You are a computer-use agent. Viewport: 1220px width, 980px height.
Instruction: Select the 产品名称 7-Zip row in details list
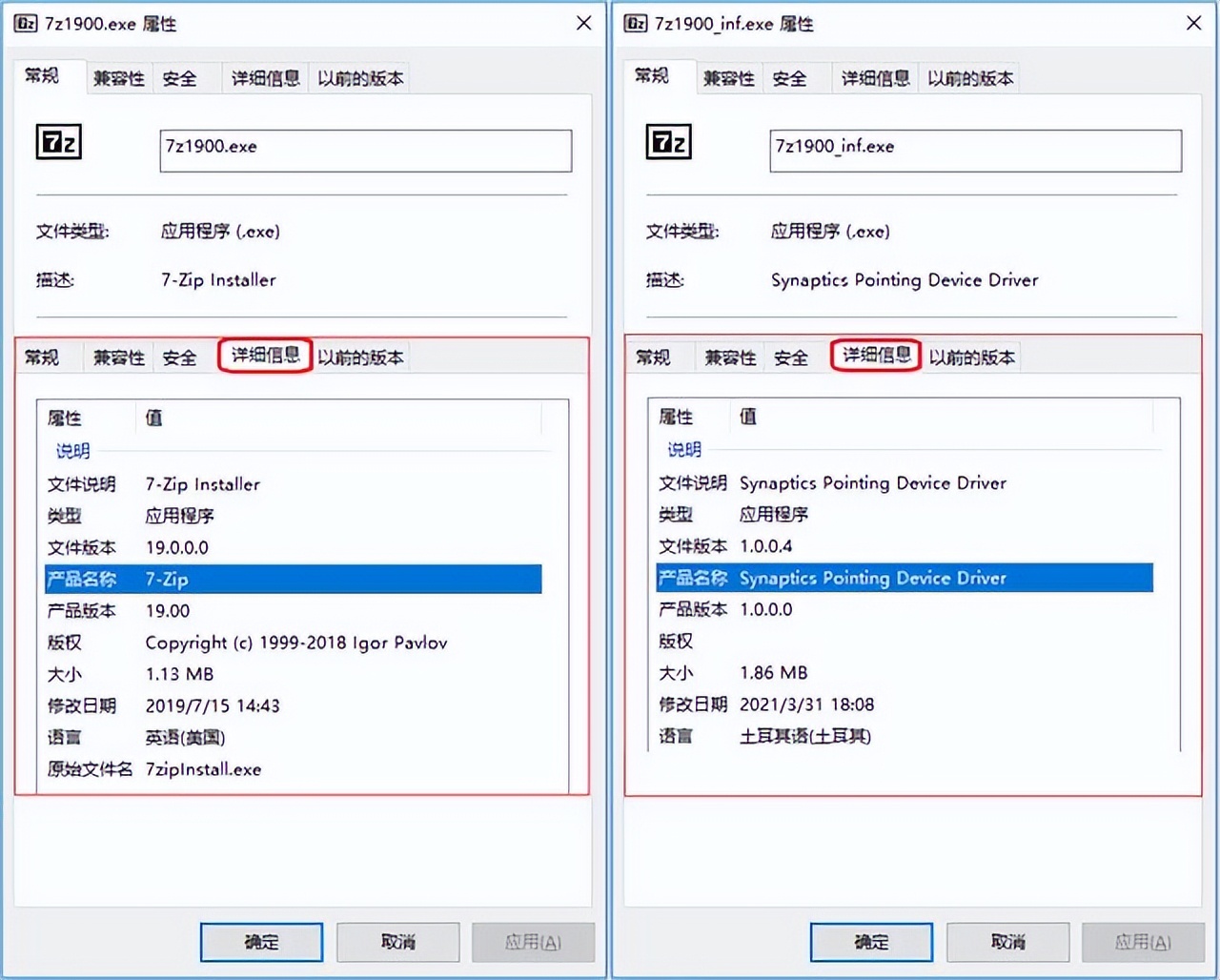pos(294,579)
